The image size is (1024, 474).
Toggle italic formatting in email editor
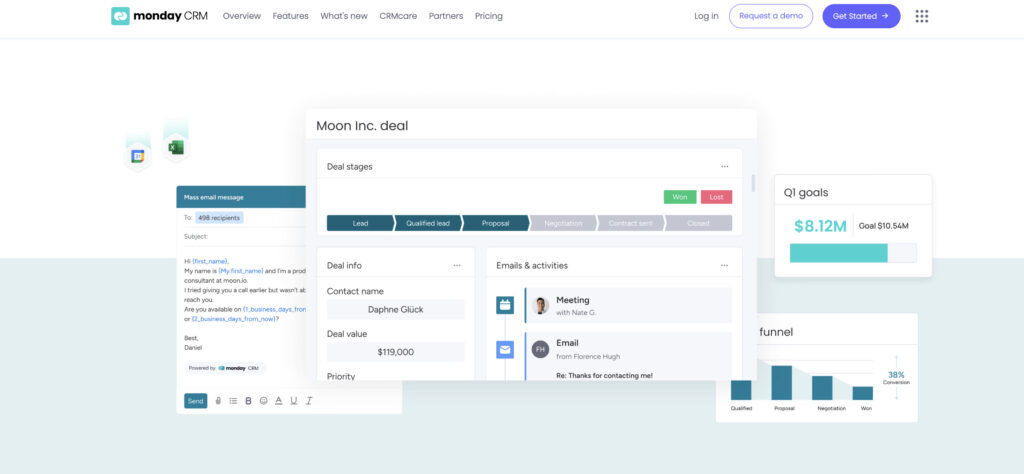[x=309, y=401]
